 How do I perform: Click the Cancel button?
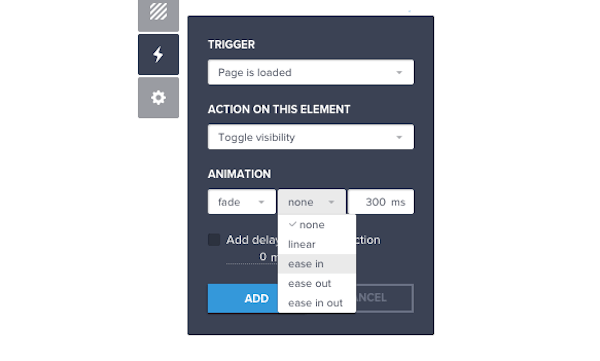pyautogui.click(x=384, y=298)
